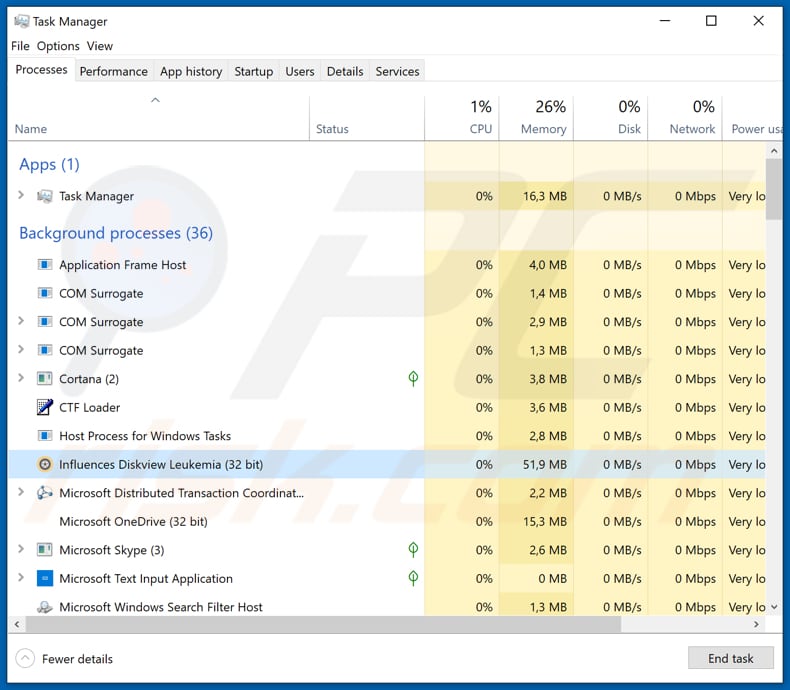Select the Processes tab

[x=41, y=70]
